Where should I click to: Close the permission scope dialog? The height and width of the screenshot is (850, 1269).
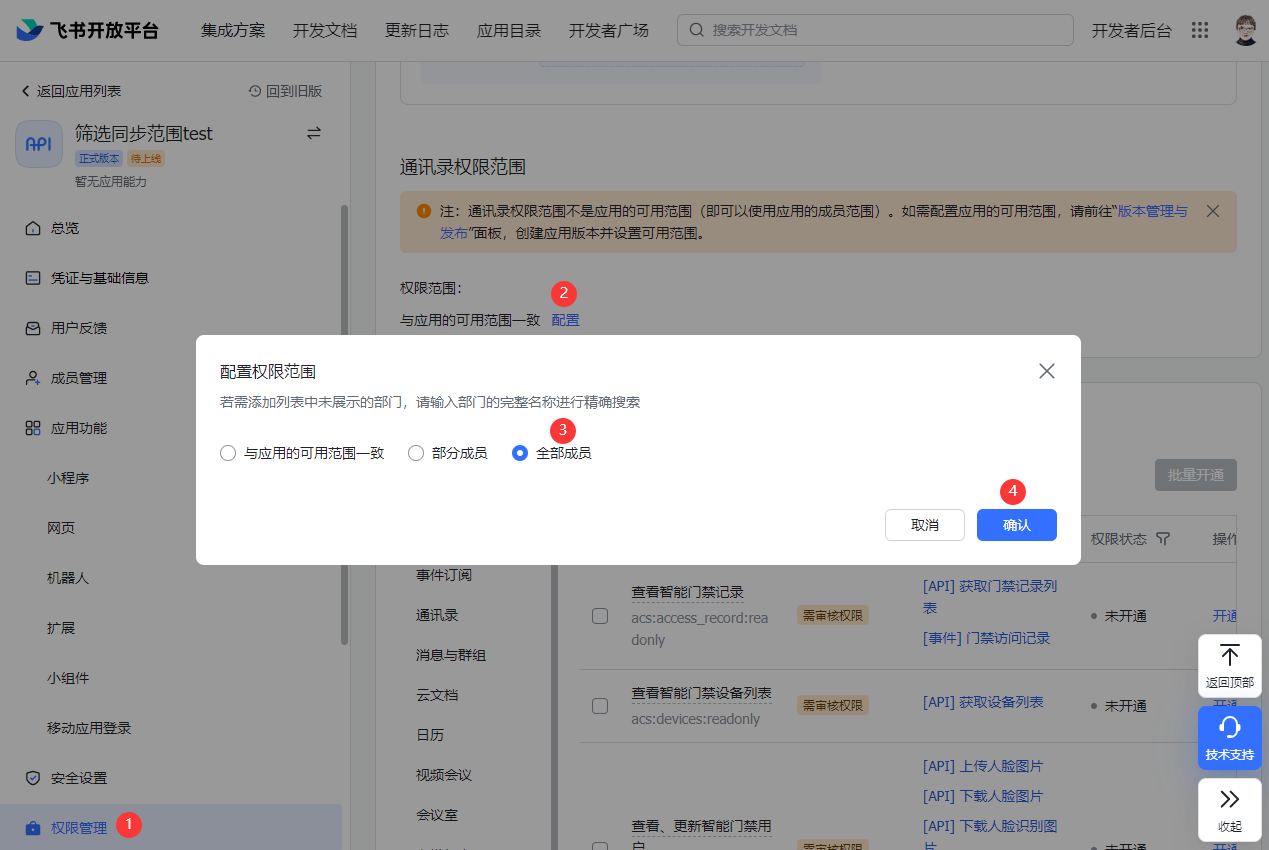(1047, 371)
